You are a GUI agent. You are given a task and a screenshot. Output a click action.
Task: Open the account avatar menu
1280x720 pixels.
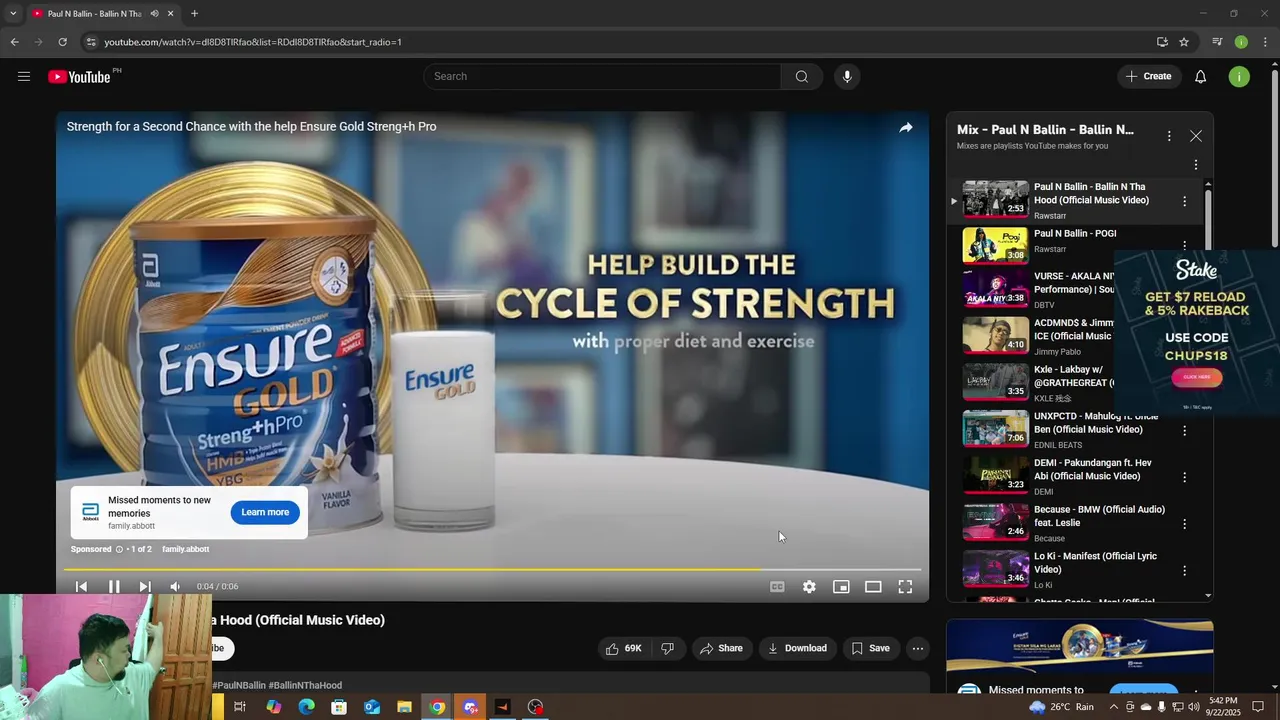(x=1239, y=77)
